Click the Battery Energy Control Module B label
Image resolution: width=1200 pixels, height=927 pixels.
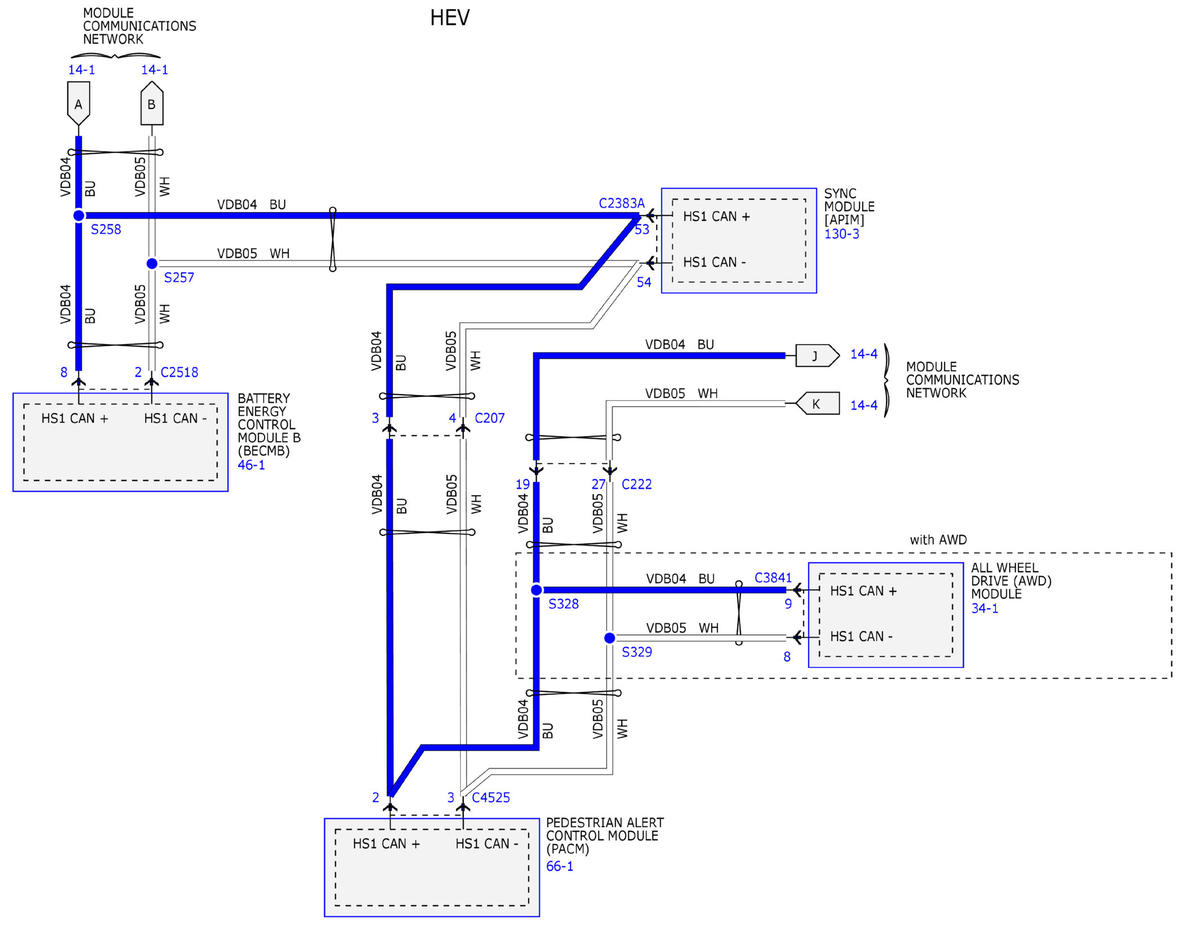[270, 424]
